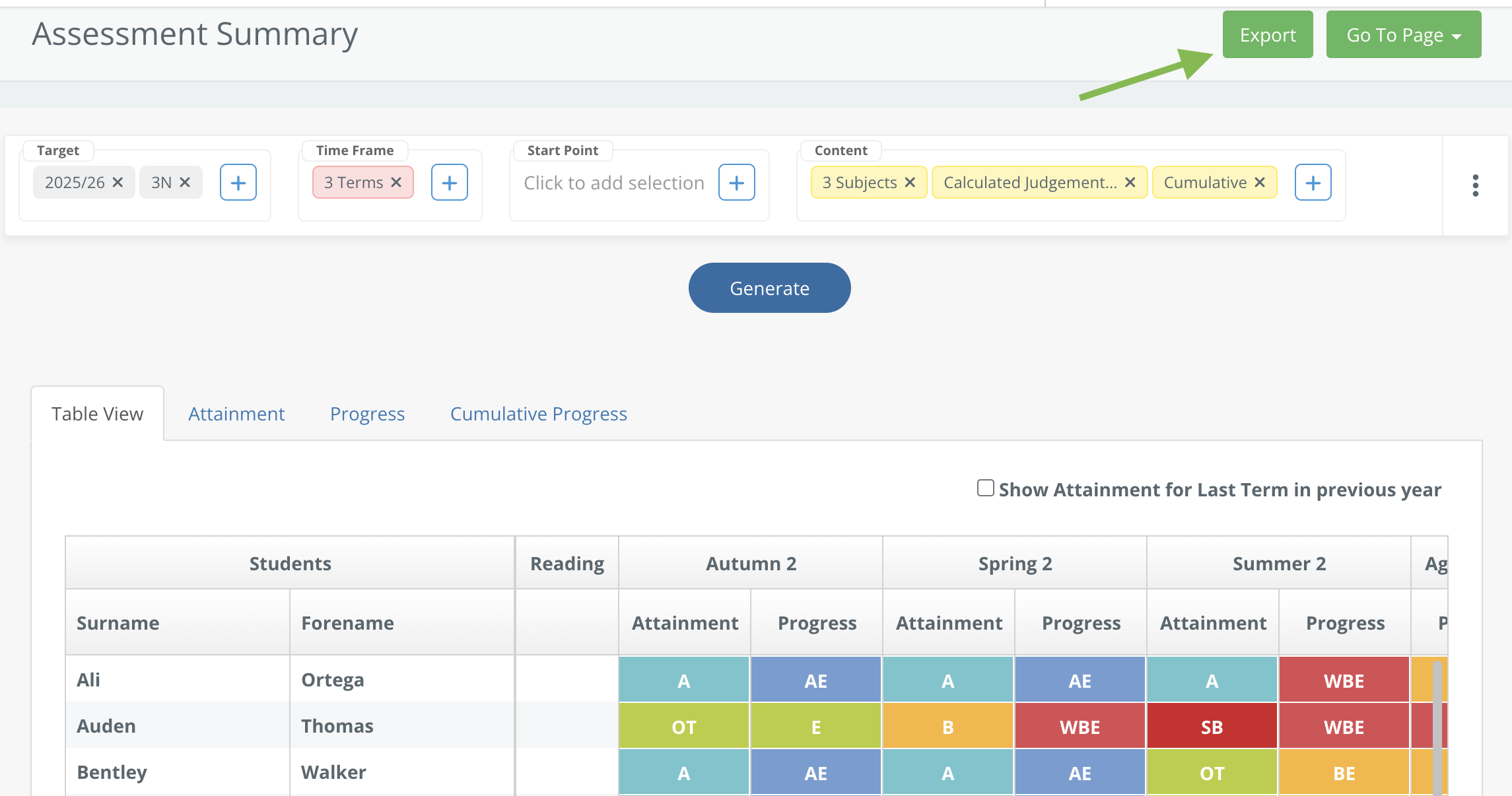This screenshot has height=796, width=1512.
Task: Expand the Go To Page dropdown
Action: 1404,34
